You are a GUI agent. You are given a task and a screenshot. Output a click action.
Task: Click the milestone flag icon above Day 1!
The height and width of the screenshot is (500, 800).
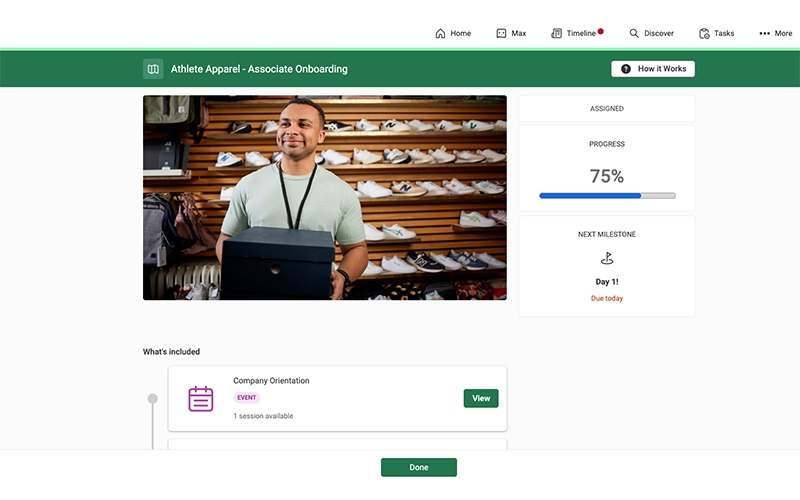point(606,259)
